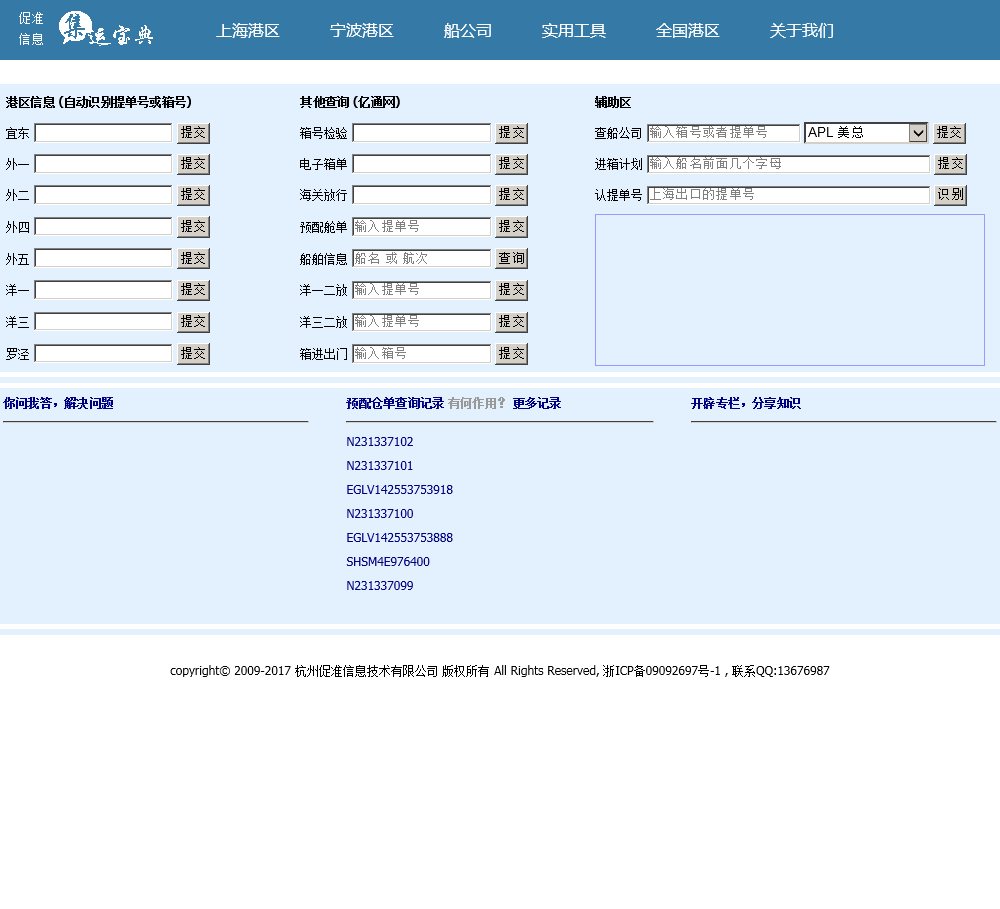Submit the 外一 port query
The width and height of the screenshot is (1000, 909).
click(193, 164)
